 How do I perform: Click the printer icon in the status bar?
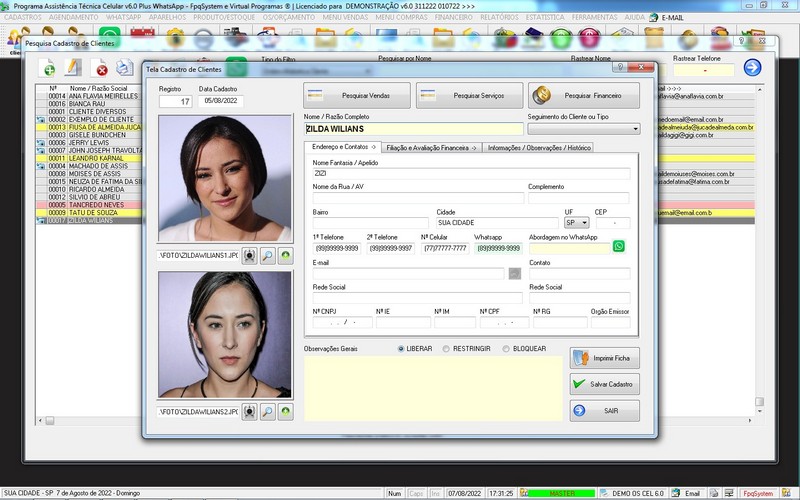coord(714,493)
